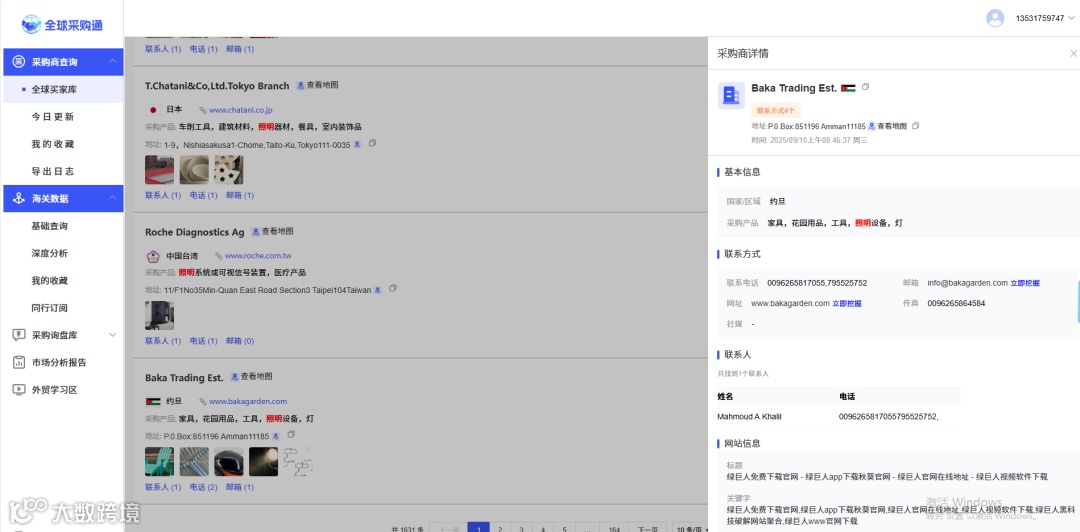Click 电话 (1) under T.Chatani
The width and height of the screenshot is (1080, 532).
pos(203,195)
